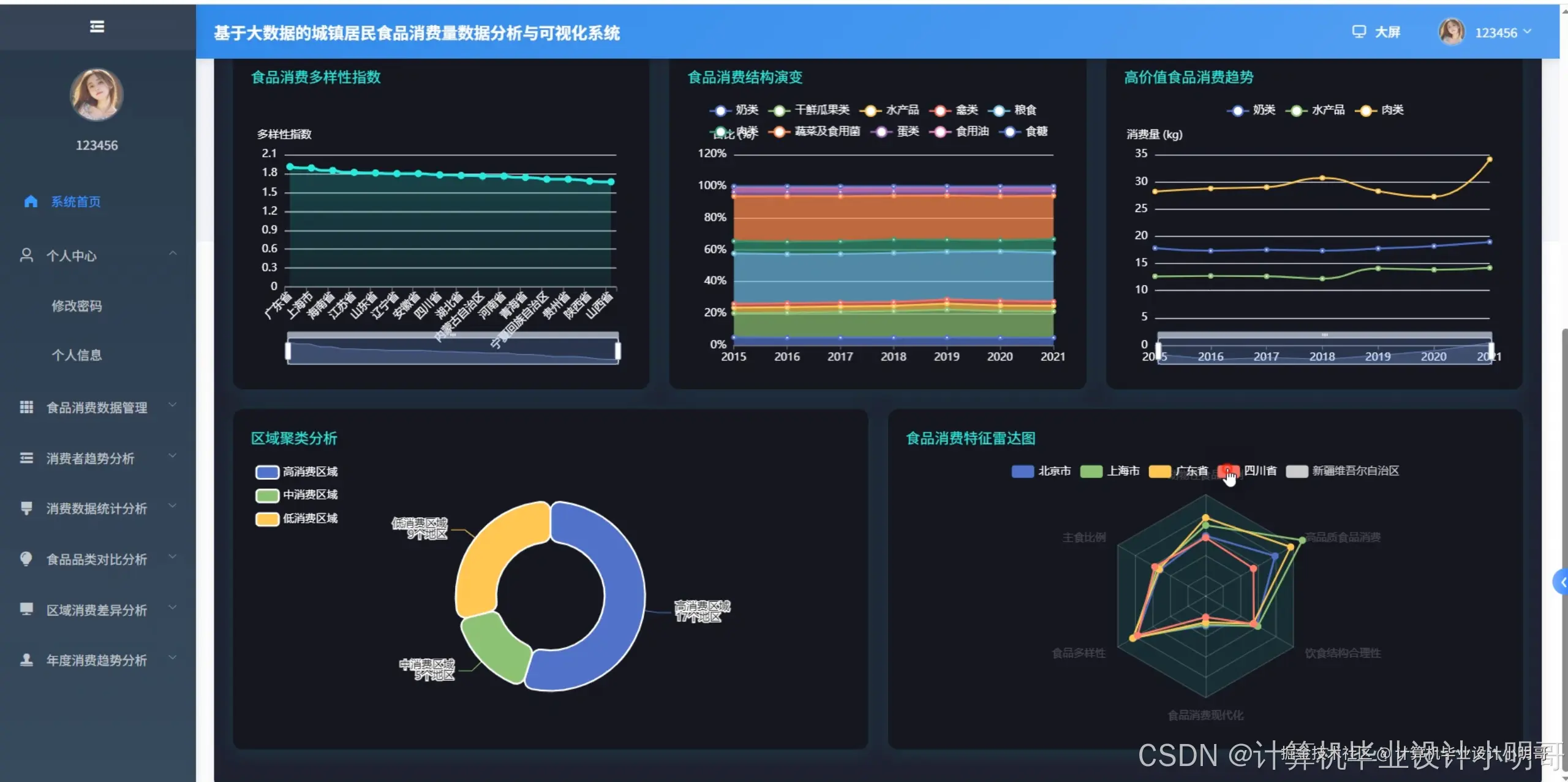
Task: Select 个人信息 menu item
Action: click(77, 355)
